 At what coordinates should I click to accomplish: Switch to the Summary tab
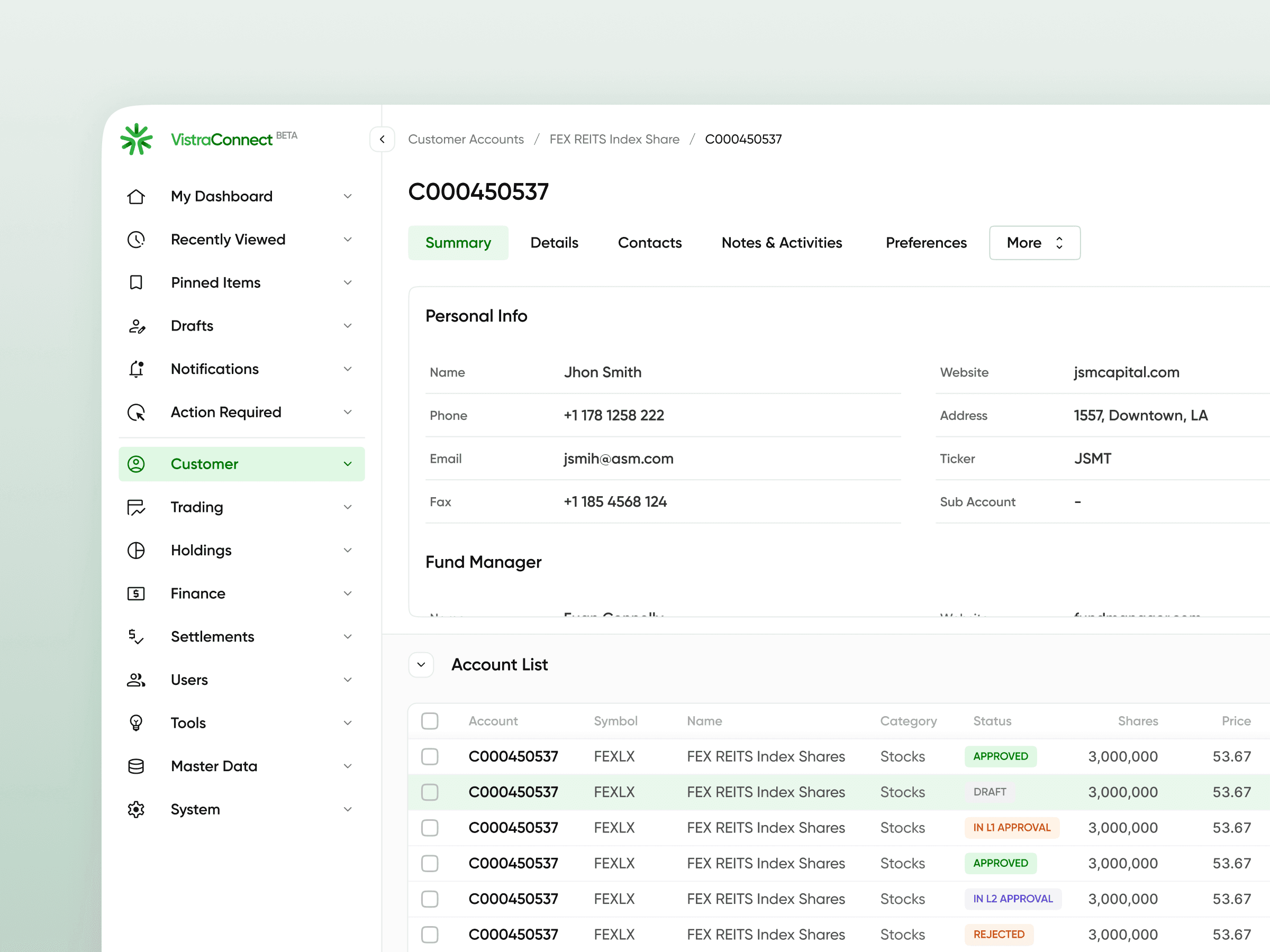click(458, 243)
